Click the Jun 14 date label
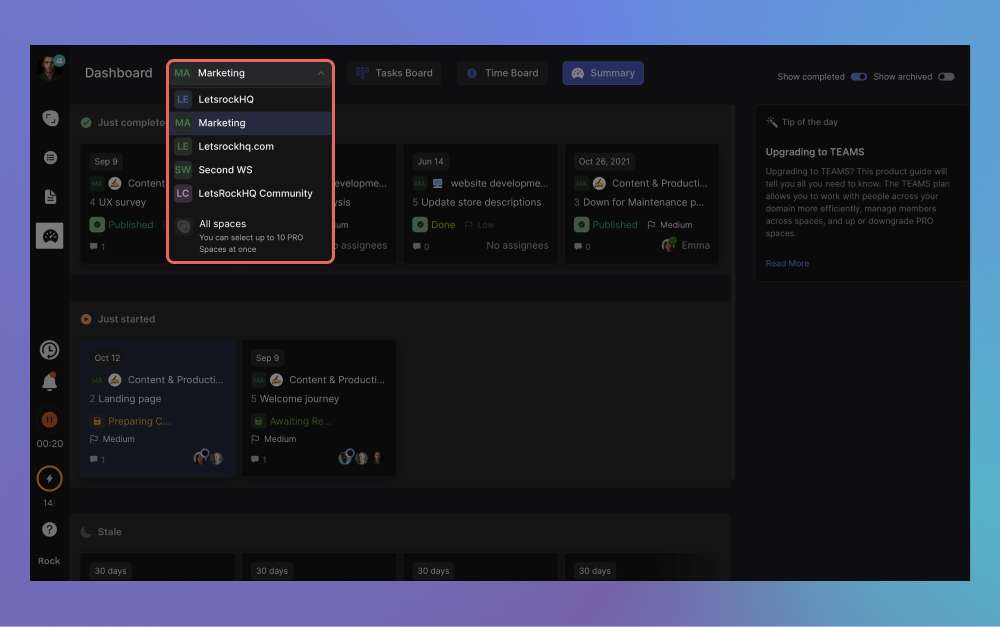 click(430, 161)
